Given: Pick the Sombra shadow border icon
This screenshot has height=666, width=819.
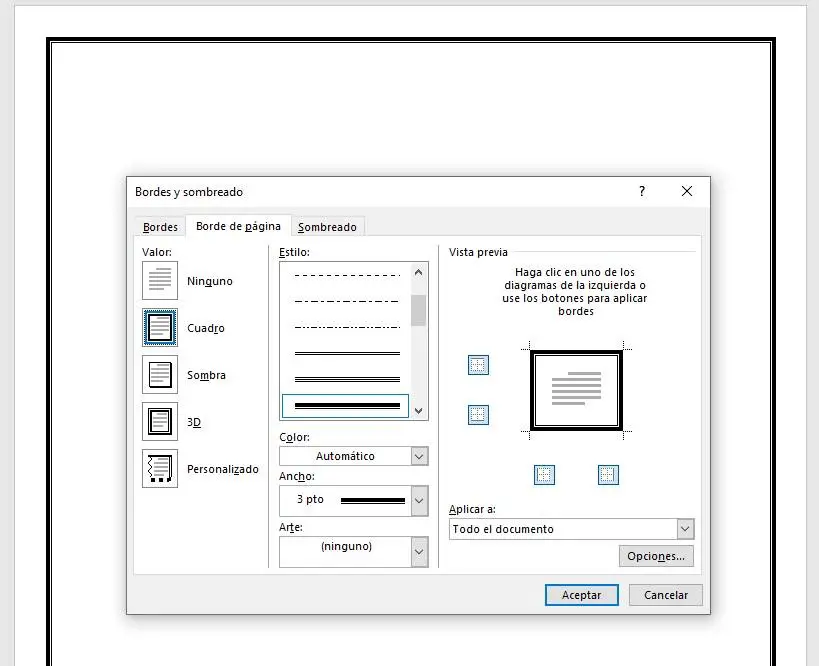Looking at the screenshot, I should point(160,375).
